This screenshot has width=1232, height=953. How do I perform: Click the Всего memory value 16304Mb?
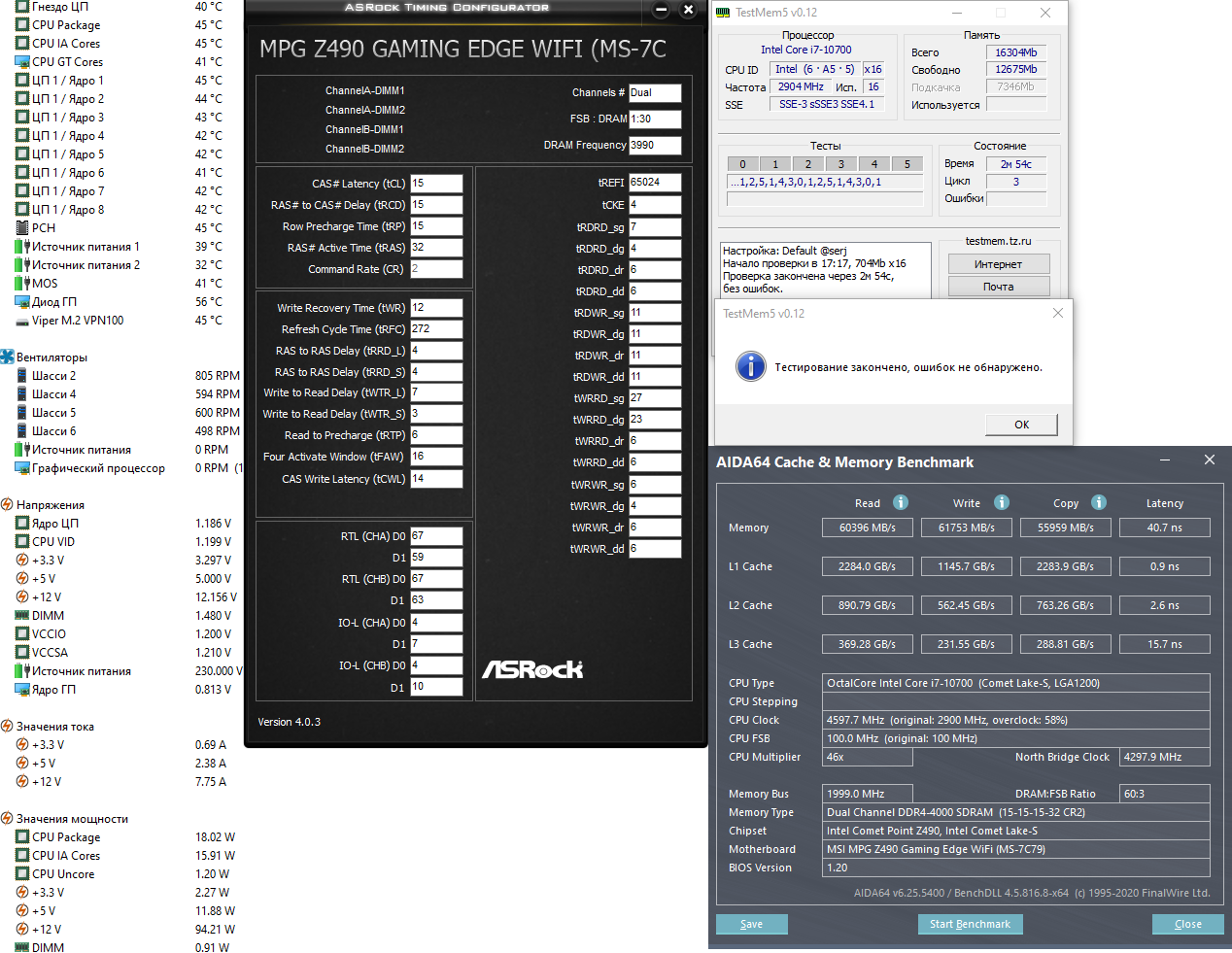tap(1015, 52)
